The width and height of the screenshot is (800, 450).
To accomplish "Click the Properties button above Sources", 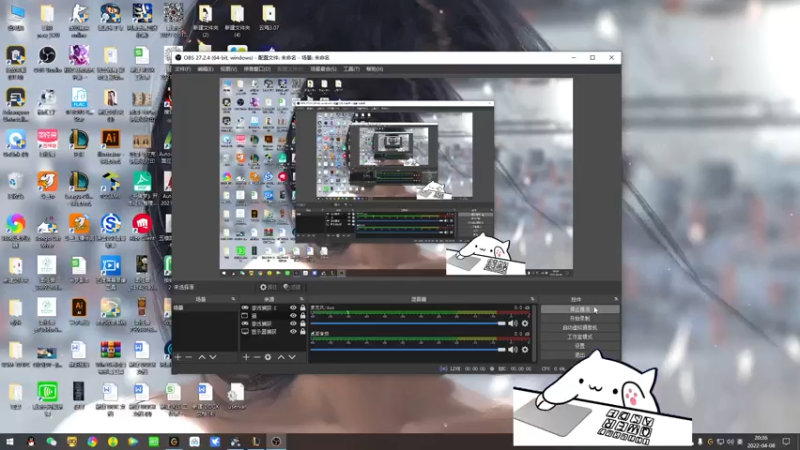I will pos(268,287).
